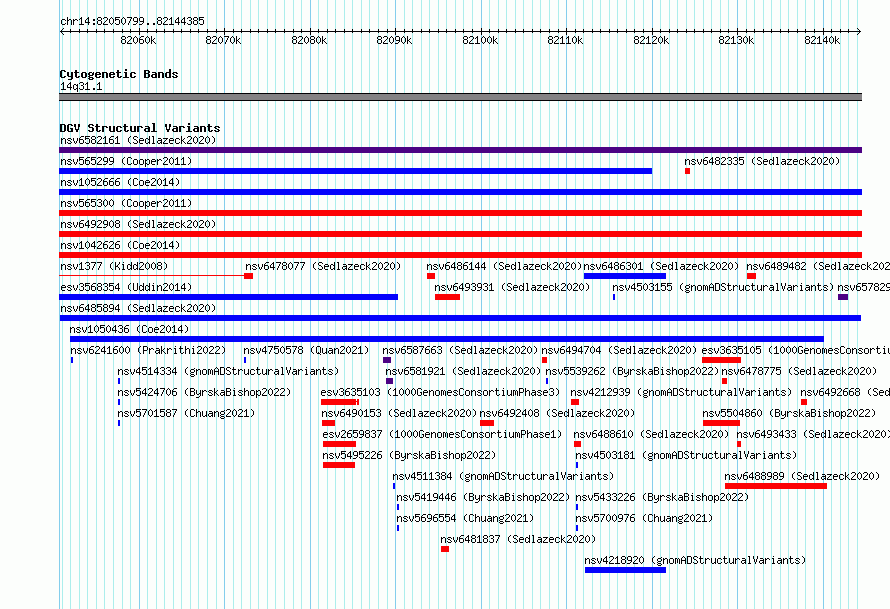Click the nsv6493931 red bar
This screenshot has height=609, width=890.
(447, 297)
